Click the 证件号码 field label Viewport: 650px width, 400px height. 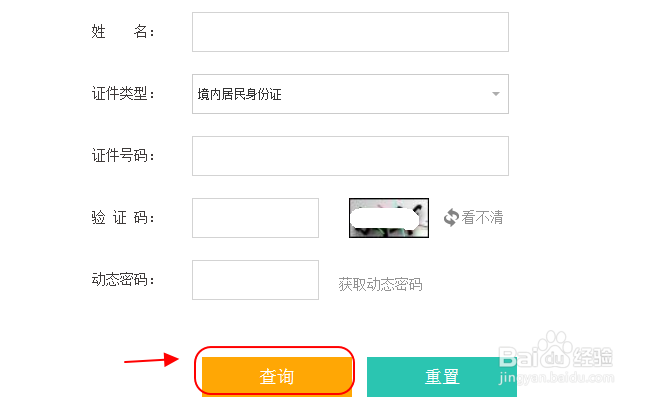tap(123, 155)
